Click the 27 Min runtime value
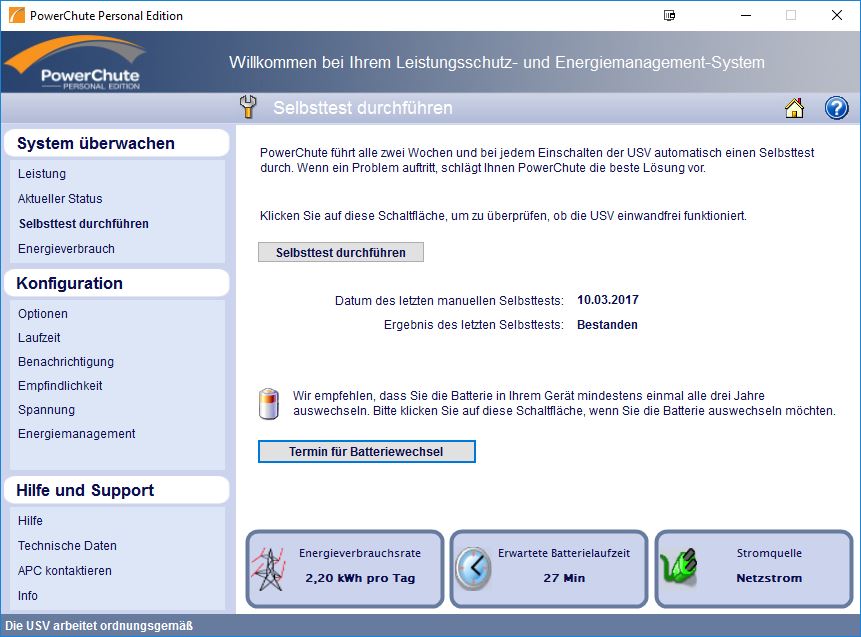The image size is (861, 637). tap(564, 578)
